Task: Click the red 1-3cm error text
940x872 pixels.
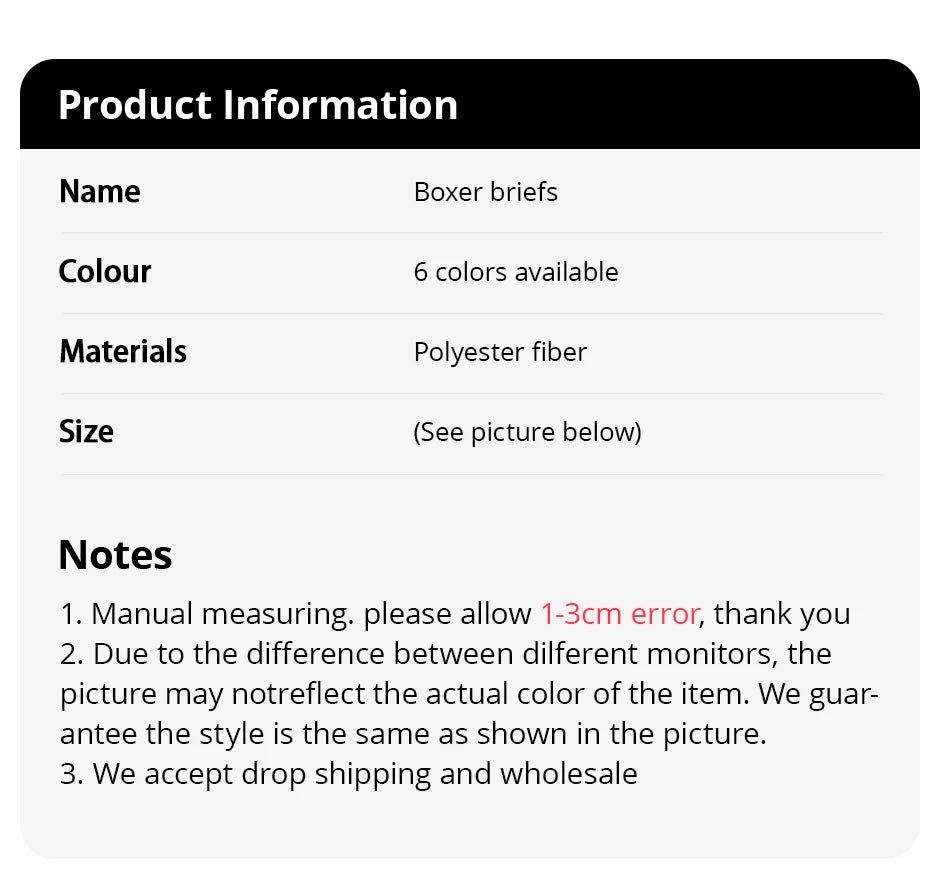Action: pyautogui.click(x=620, y=613)
